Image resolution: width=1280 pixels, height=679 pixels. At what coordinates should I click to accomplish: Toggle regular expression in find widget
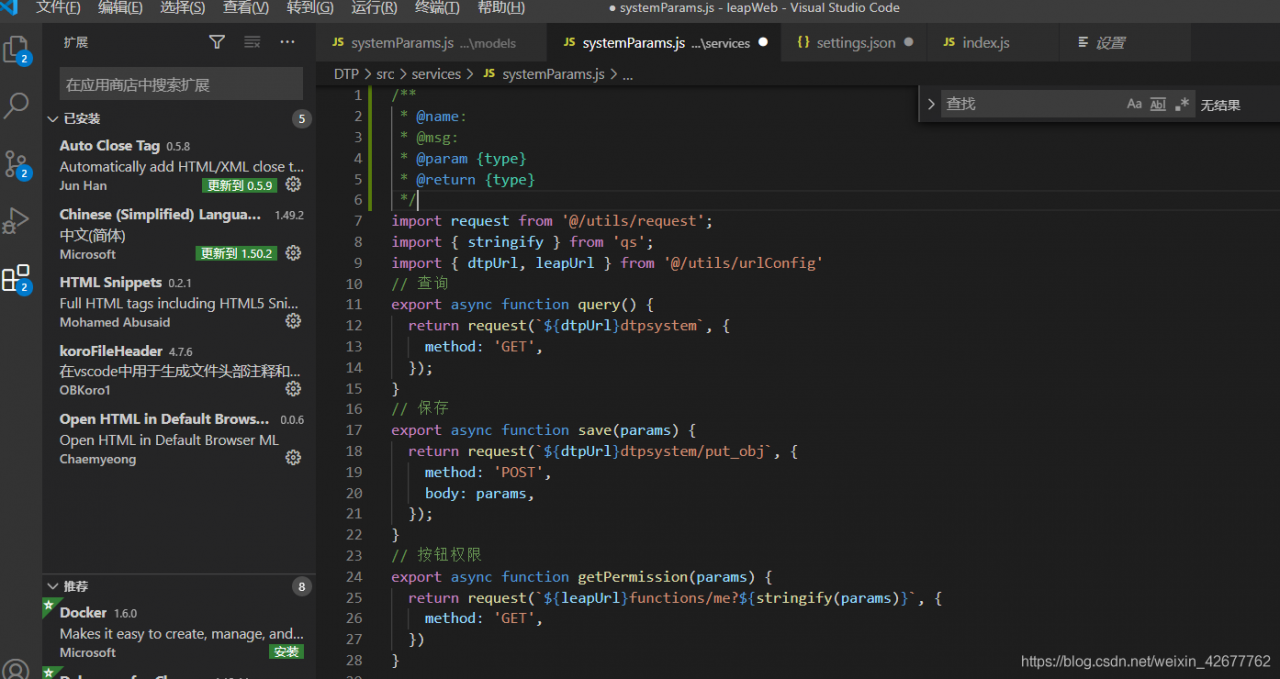1182,104
